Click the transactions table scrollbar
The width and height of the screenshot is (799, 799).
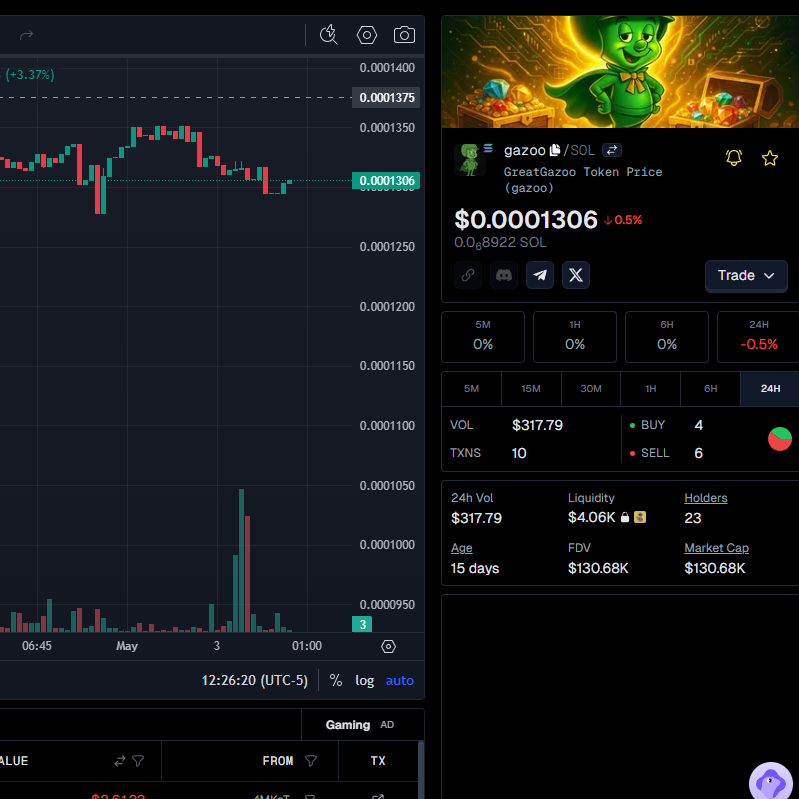pos(421,770)
